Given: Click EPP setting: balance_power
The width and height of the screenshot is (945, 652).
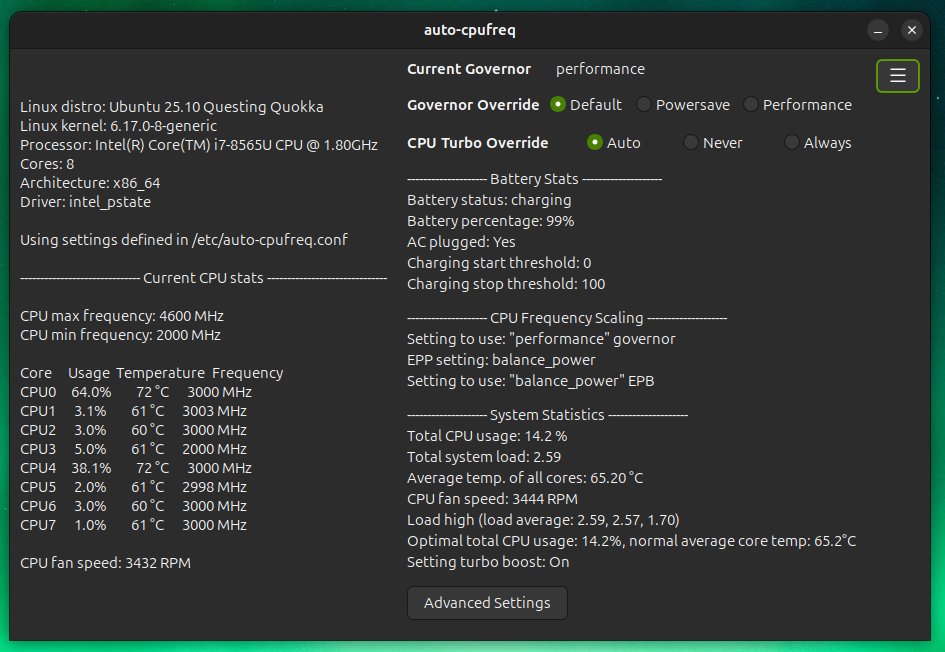Looking at the screenshot, I should tap(501, 360).
